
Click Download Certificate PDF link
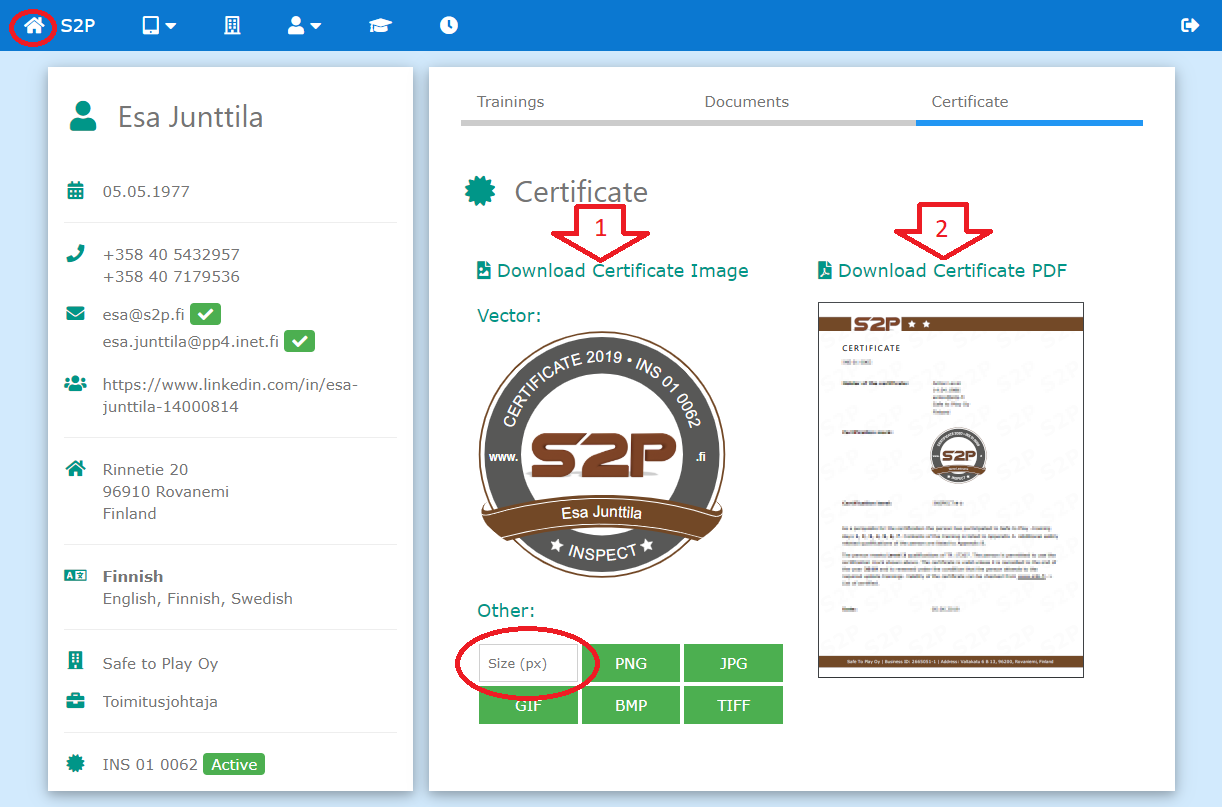[x=952, y=270]
